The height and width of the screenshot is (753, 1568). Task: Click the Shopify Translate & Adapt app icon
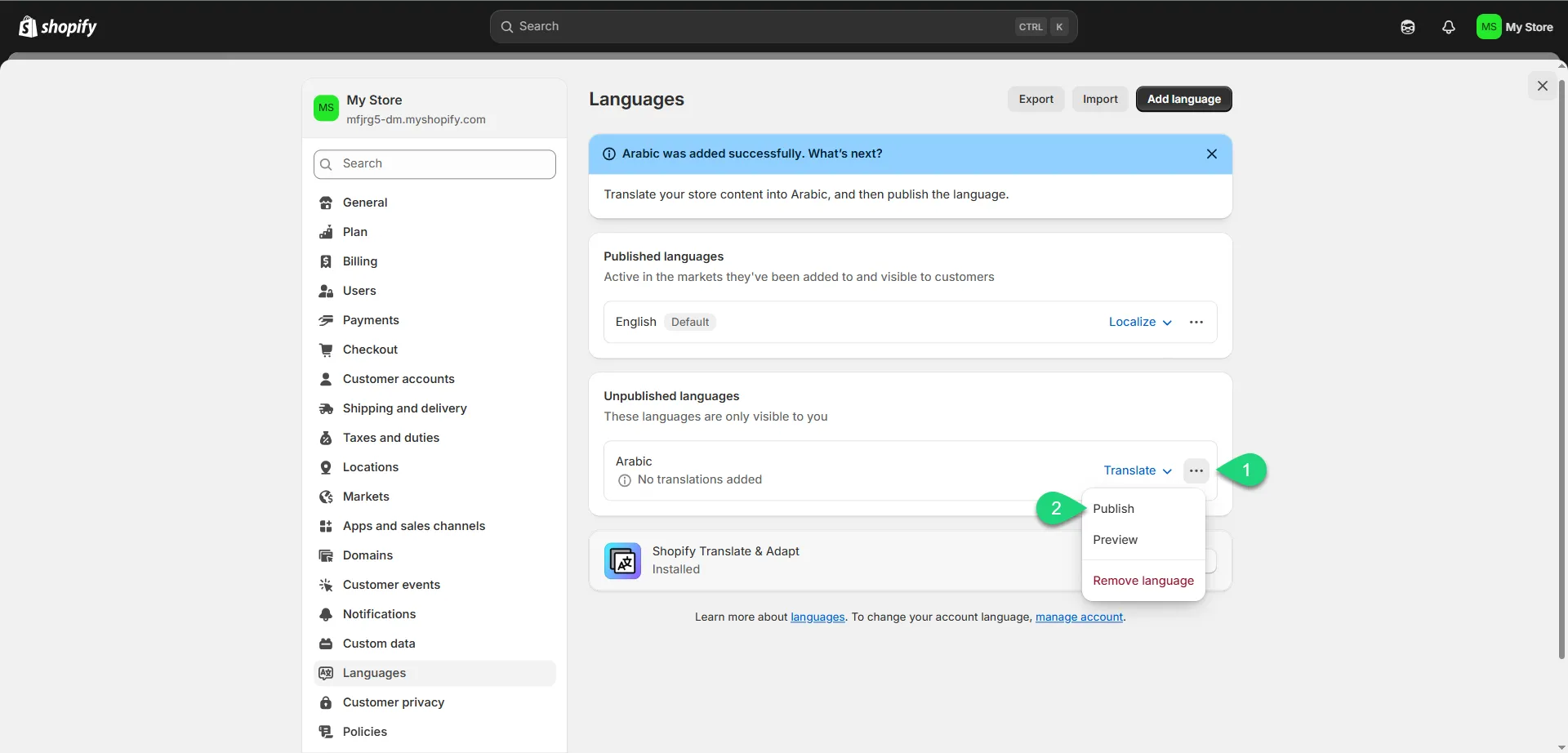click(x=622, y=561)
